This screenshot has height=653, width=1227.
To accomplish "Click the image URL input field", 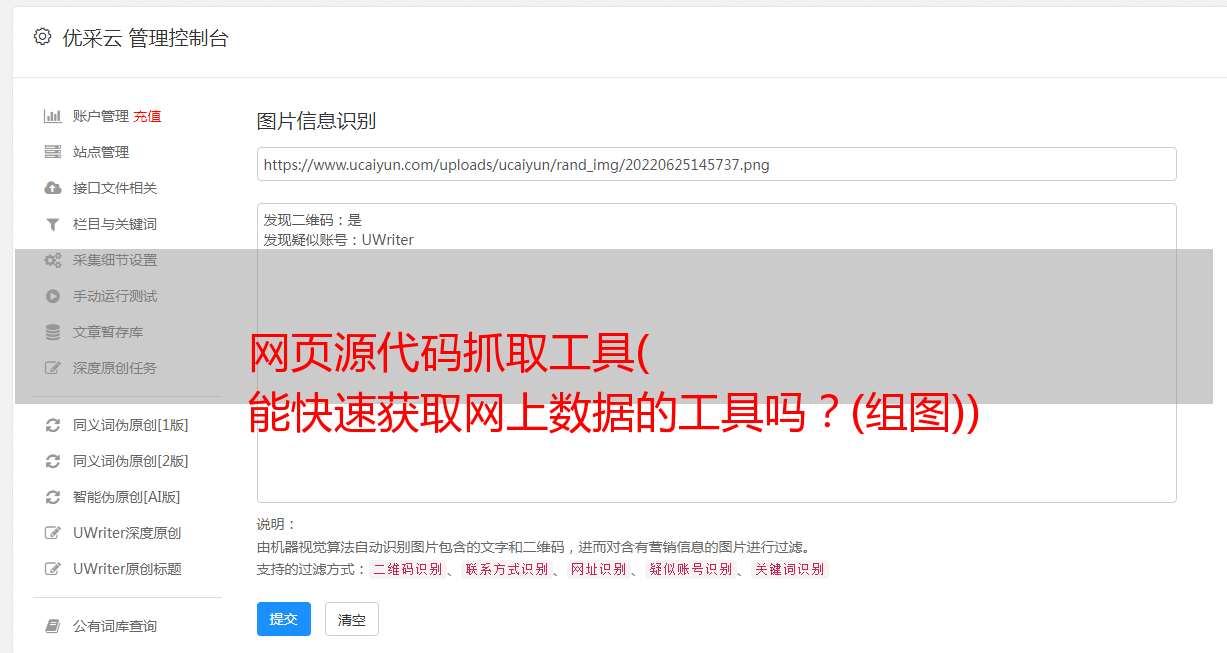I will tap(716, 164).
